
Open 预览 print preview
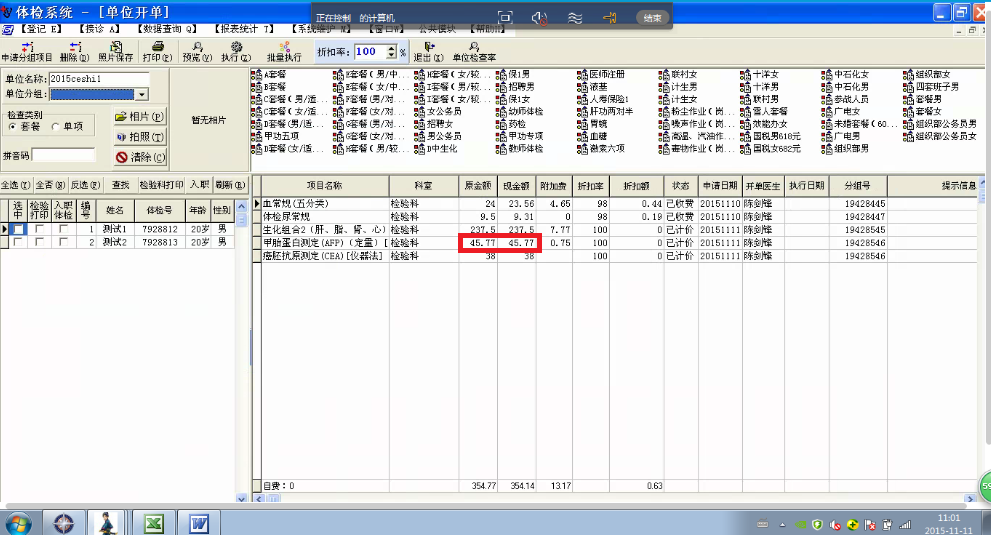coord(198,46)
